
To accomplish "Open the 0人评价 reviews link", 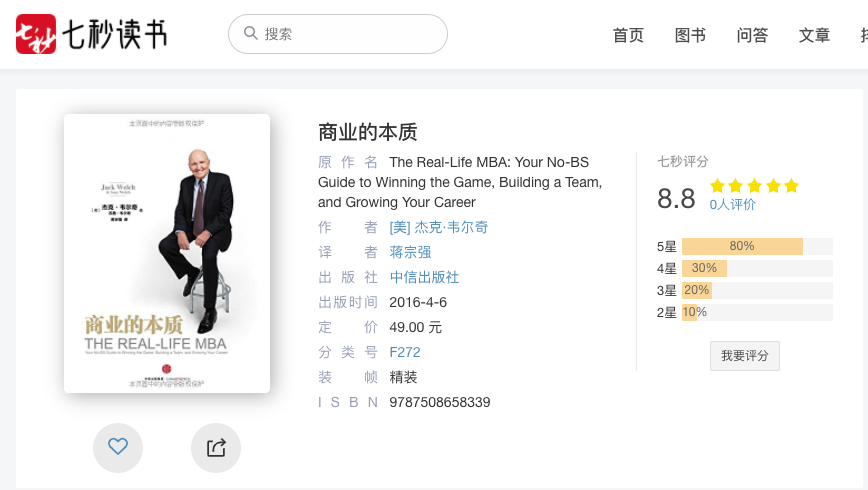I will click(732, 205).
